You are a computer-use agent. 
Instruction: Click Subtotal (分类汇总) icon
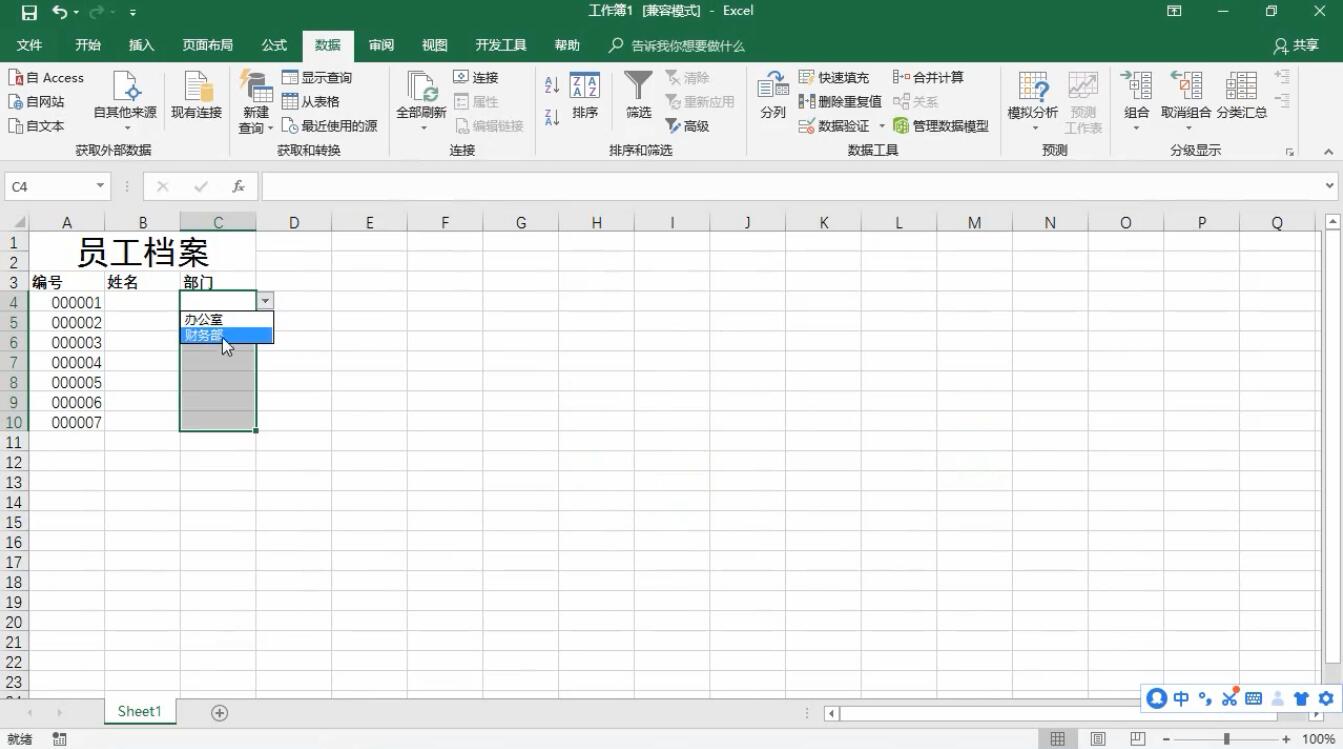1242,96
